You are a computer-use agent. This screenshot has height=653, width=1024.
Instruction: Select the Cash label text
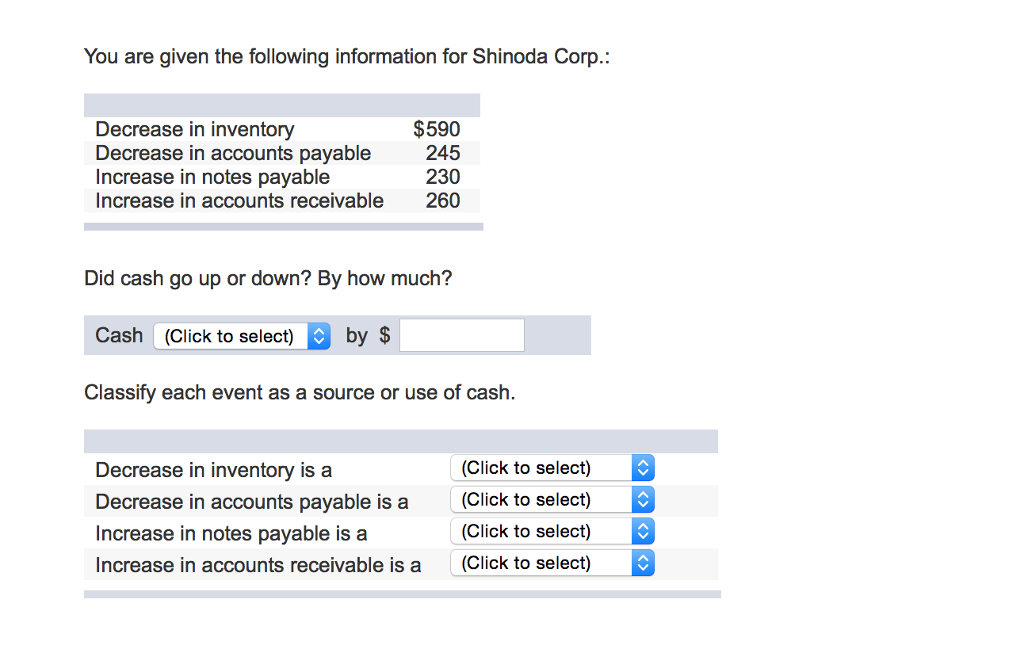point(118,335)
